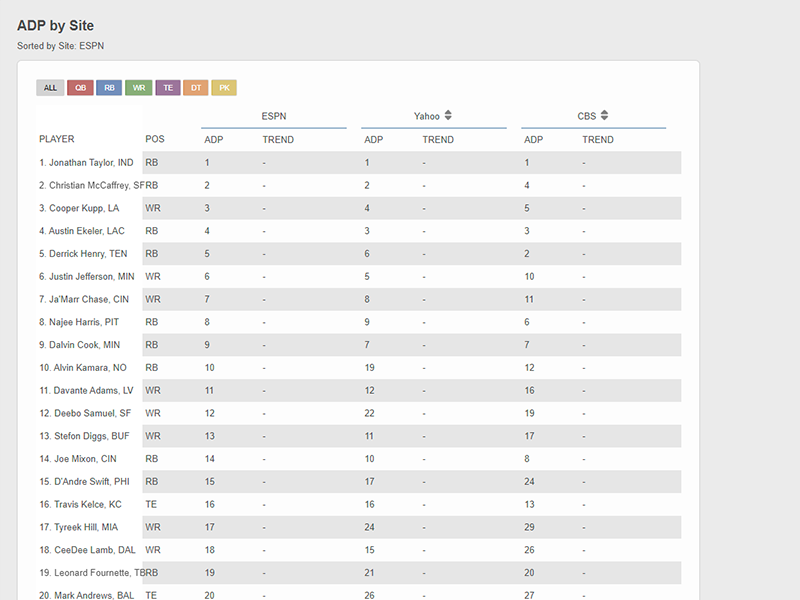Show only WR players
The height and width of the screenshot is (600, 800).
coord(139,88)
